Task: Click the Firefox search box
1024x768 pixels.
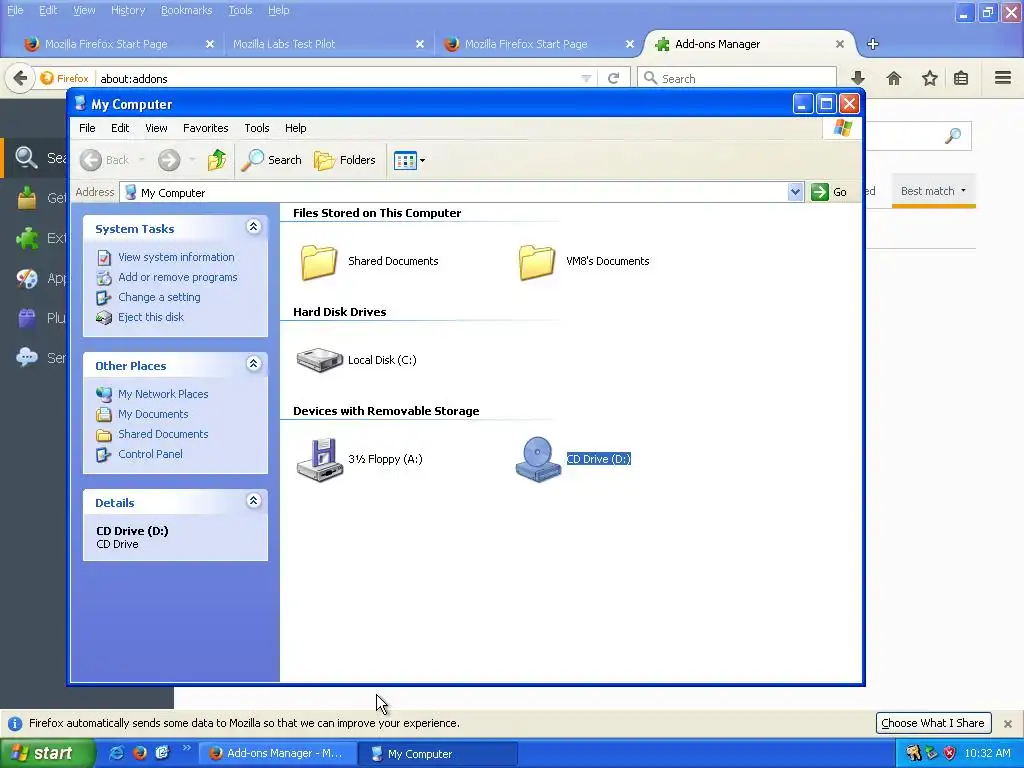Action: coord(737,78)
